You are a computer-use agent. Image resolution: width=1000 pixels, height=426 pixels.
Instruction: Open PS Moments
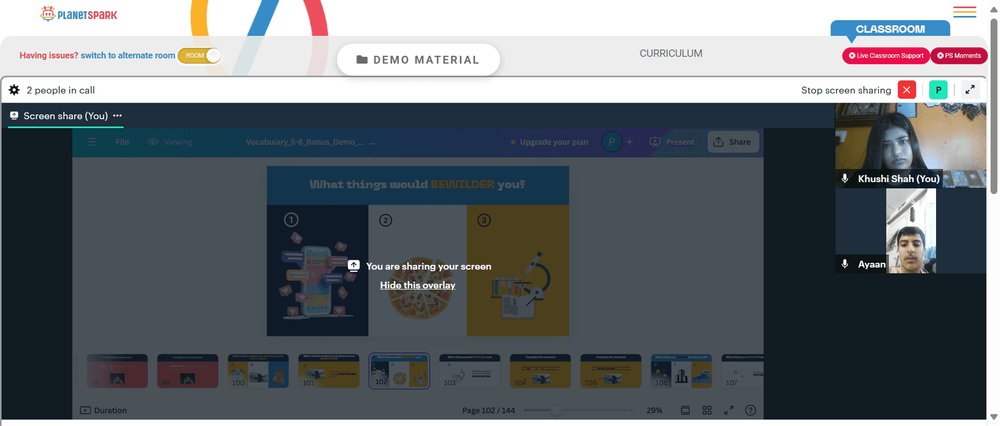tap(959, 55)
